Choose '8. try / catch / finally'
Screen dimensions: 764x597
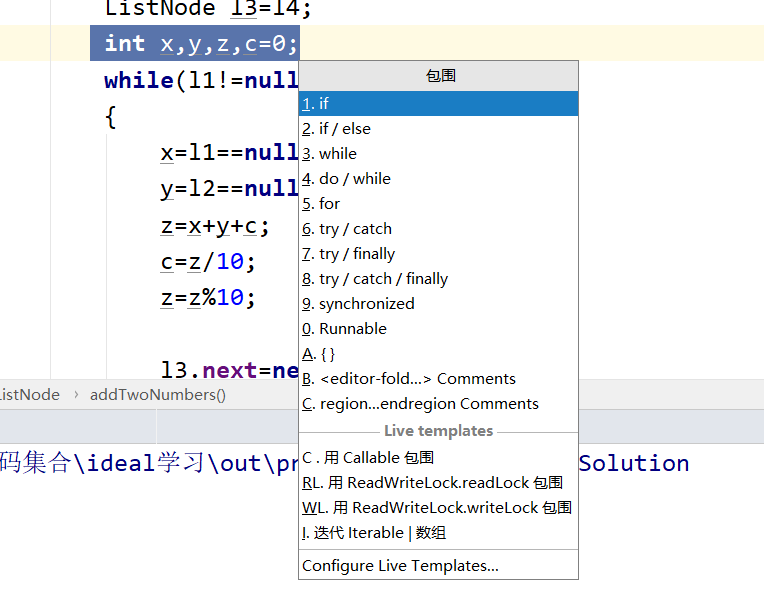coord(438,279)
